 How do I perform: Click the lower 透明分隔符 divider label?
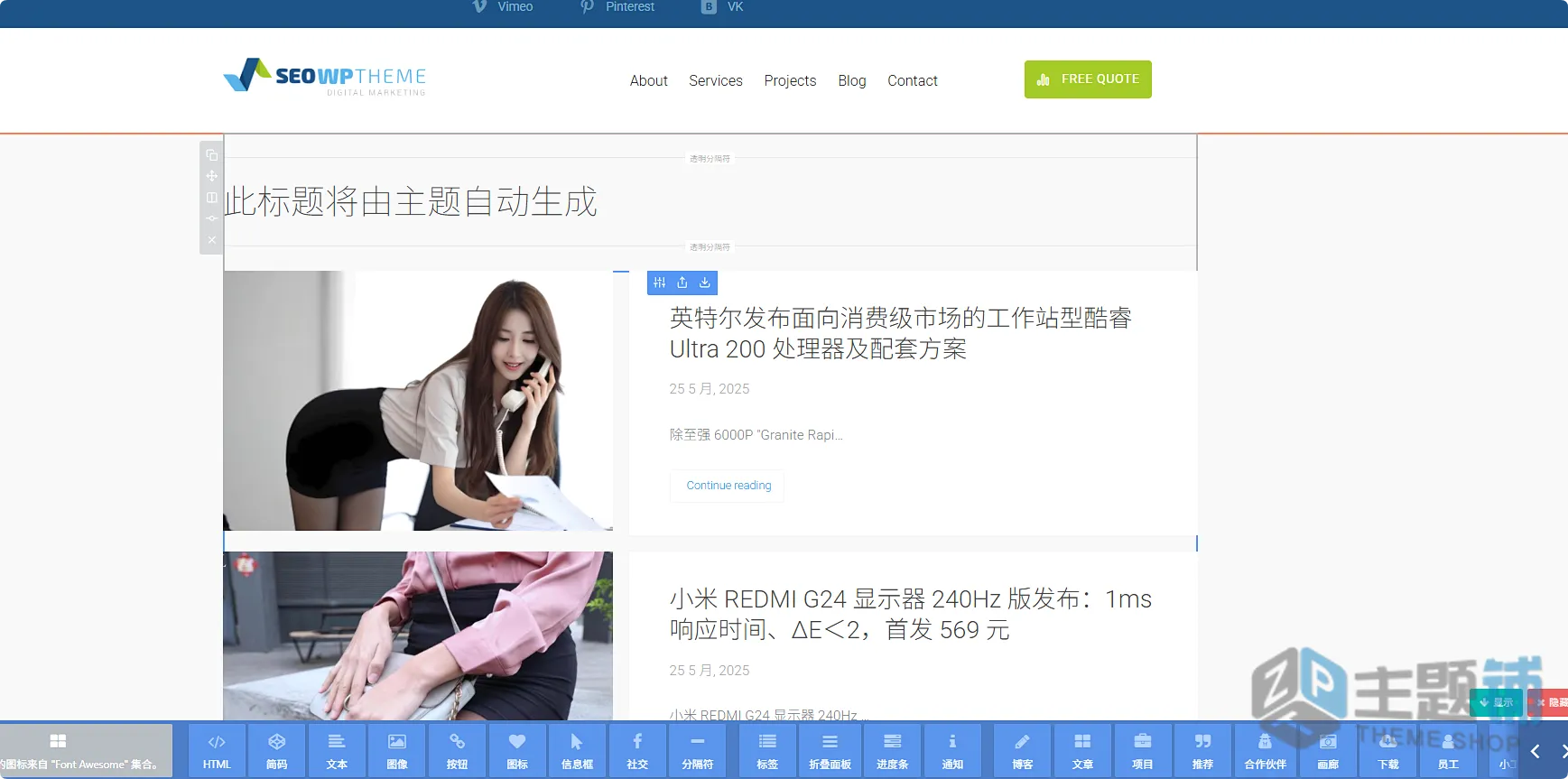coord(710,246)
